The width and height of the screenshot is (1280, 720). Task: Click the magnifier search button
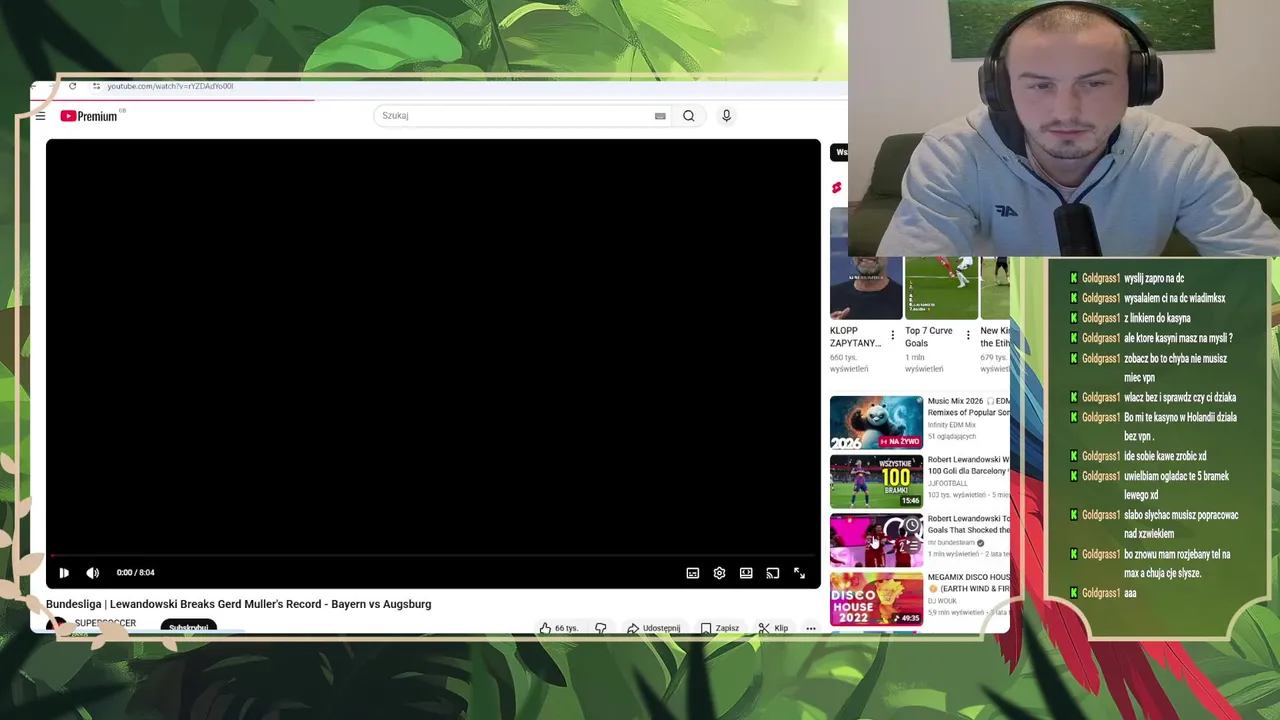689,116
